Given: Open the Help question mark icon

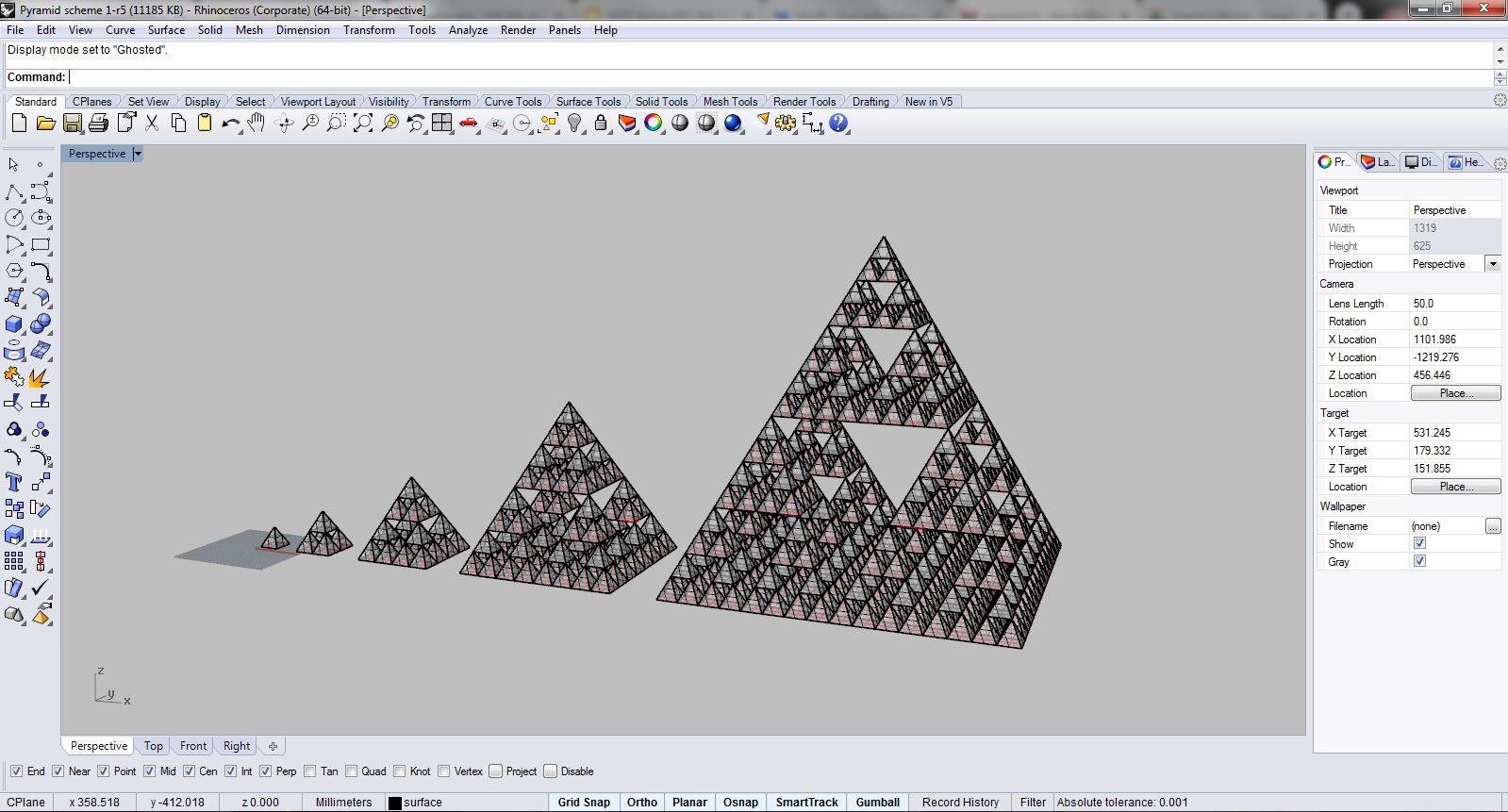Looking at the screenshot, I should point(838,124).
